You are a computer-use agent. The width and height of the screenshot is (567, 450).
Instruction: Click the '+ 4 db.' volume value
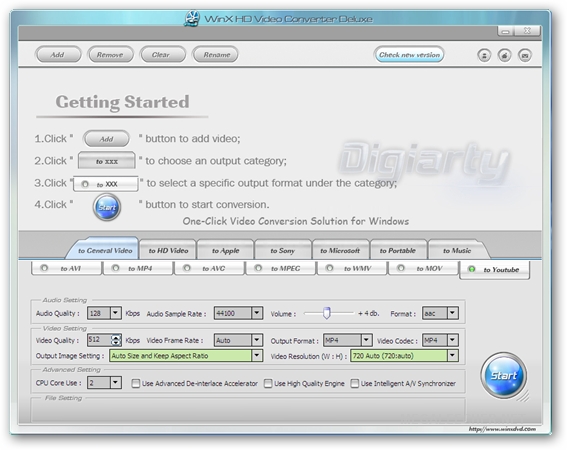point(368,313)
